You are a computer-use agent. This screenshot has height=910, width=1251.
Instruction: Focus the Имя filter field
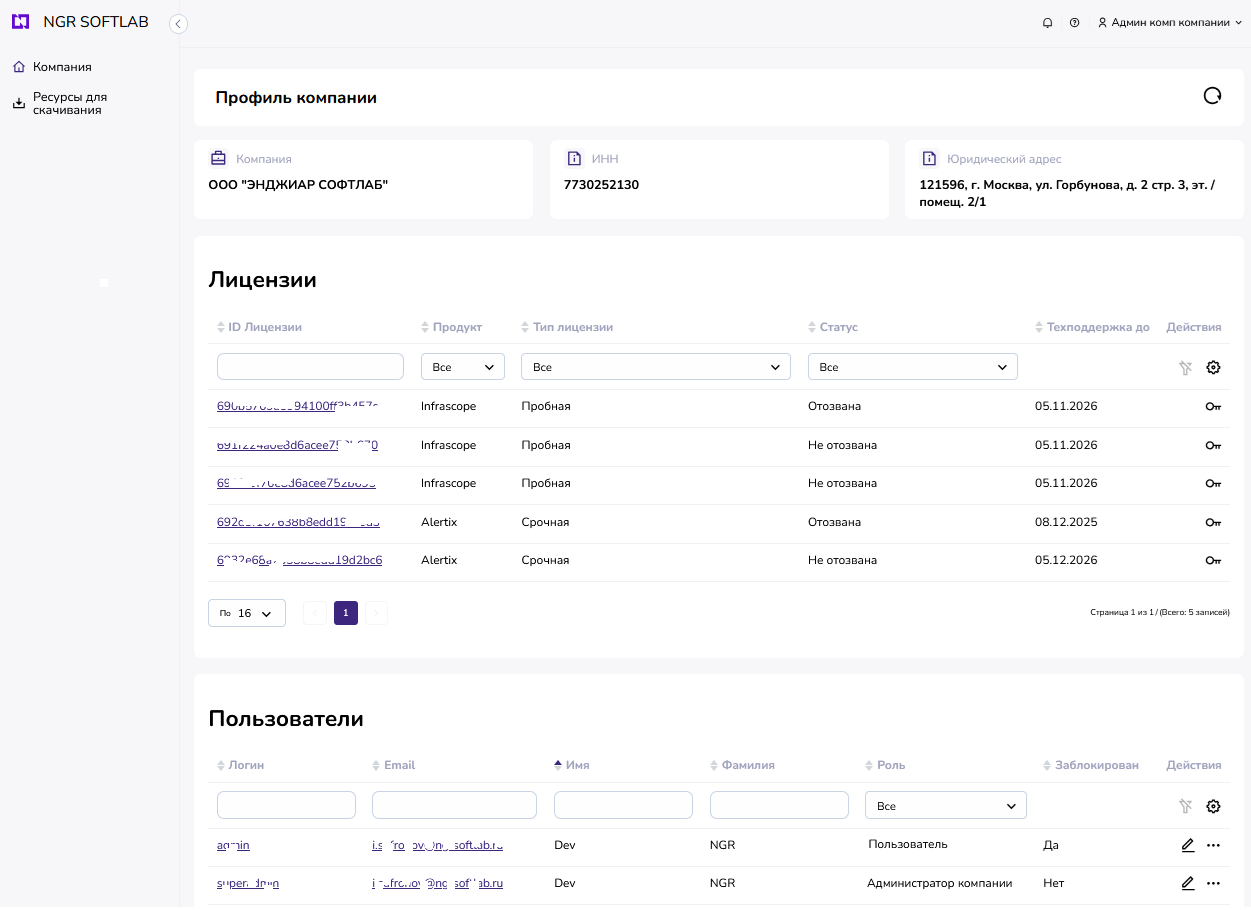[x=623, y=805]
